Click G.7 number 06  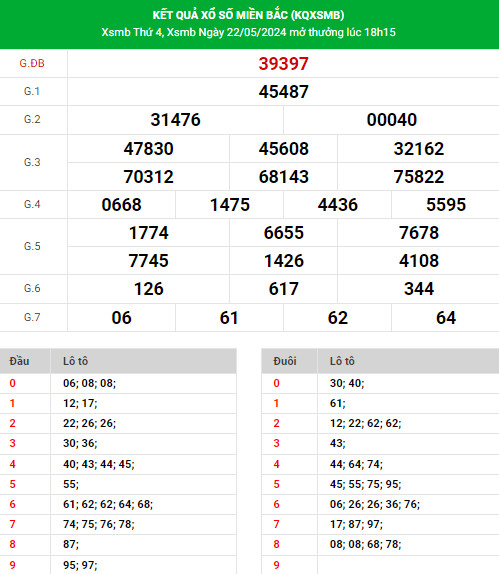click(121, 318)
